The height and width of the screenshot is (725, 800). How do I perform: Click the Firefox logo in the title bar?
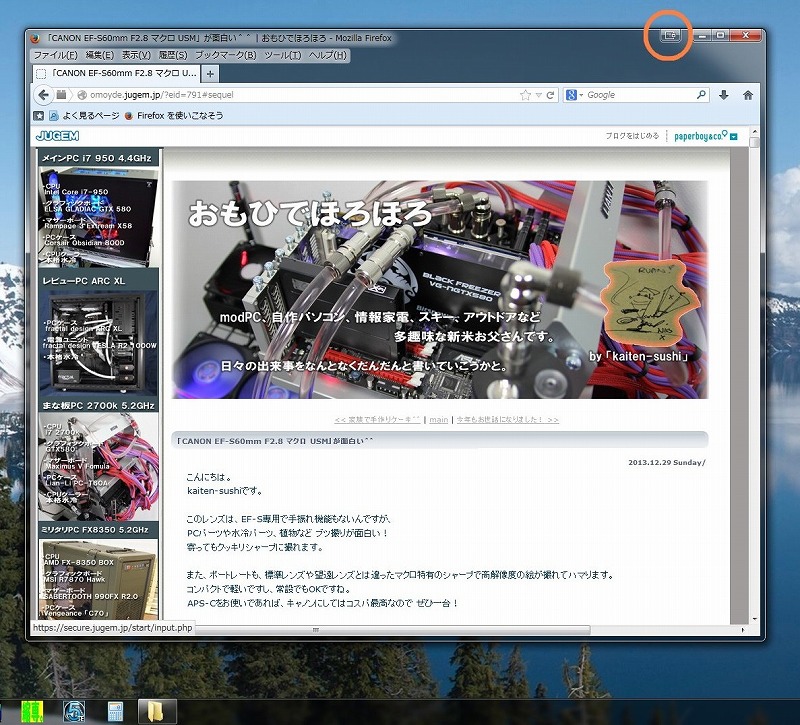pos(35,38)
